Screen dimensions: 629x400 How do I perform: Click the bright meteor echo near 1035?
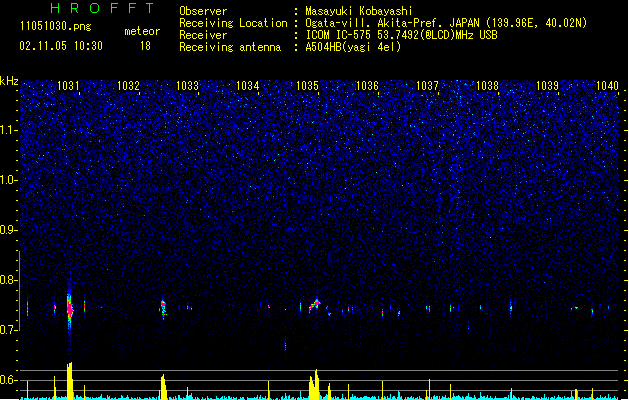coord(314,305)
